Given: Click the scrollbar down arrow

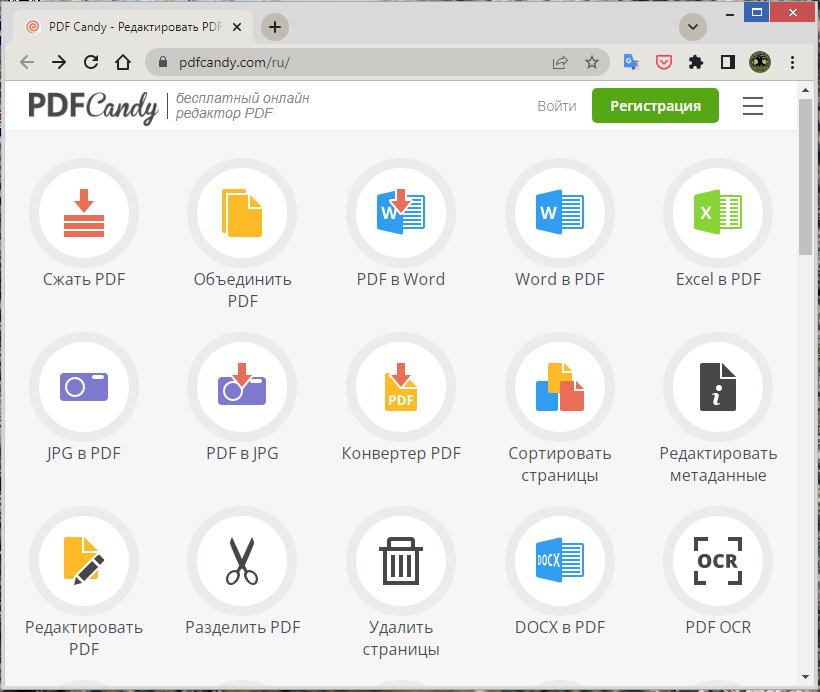Looking at the screenshot, I should tap(805, 677).
